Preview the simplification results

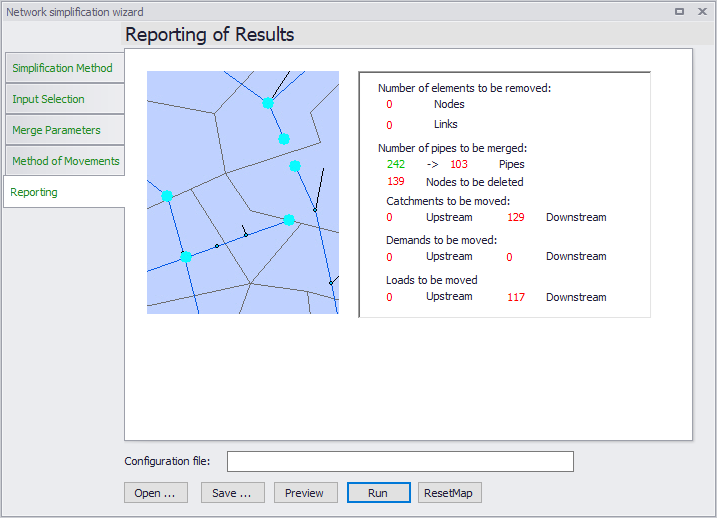[305, 493]
